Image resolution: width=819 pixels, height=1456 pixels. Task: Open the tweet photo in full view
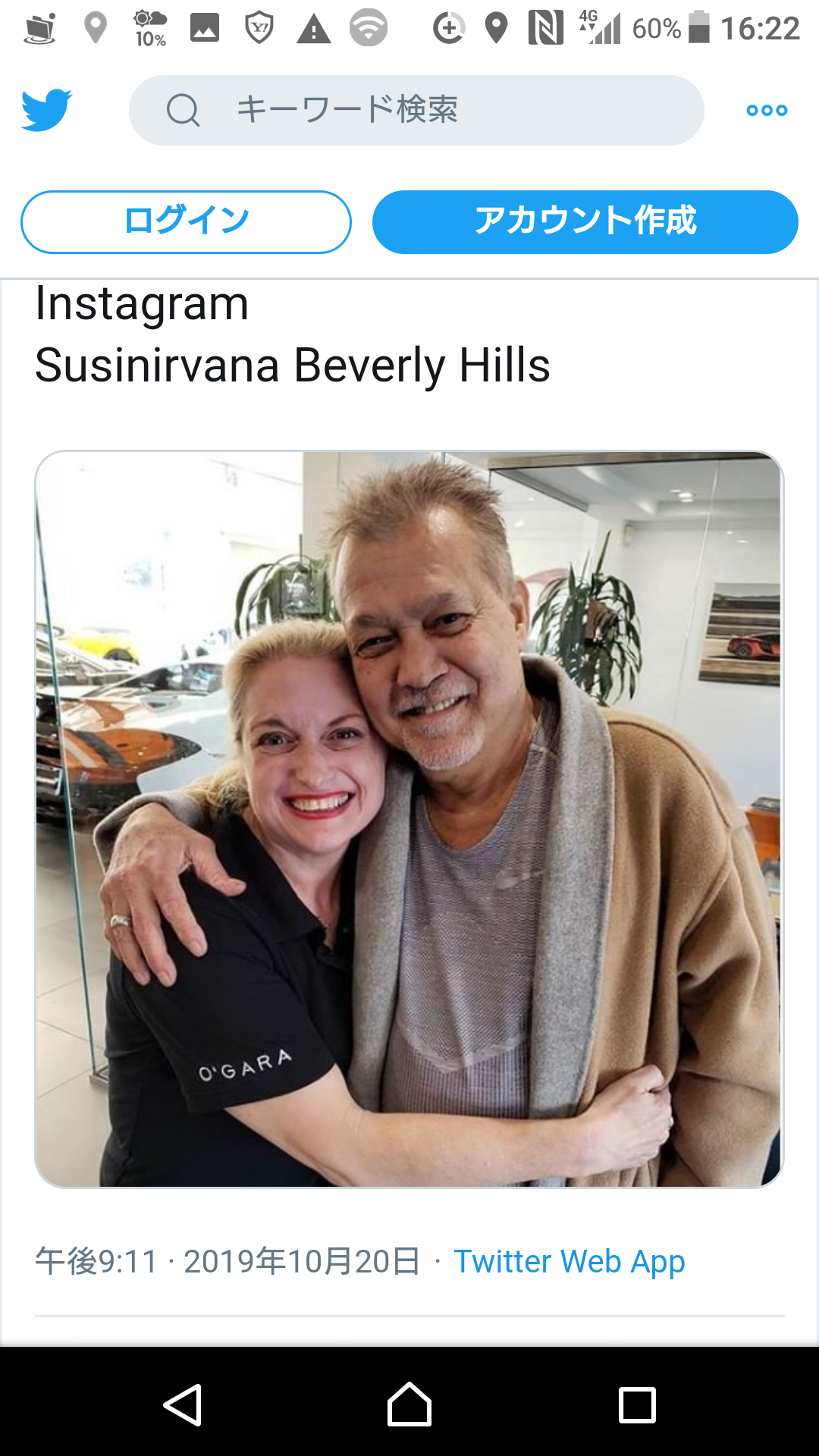409,819
